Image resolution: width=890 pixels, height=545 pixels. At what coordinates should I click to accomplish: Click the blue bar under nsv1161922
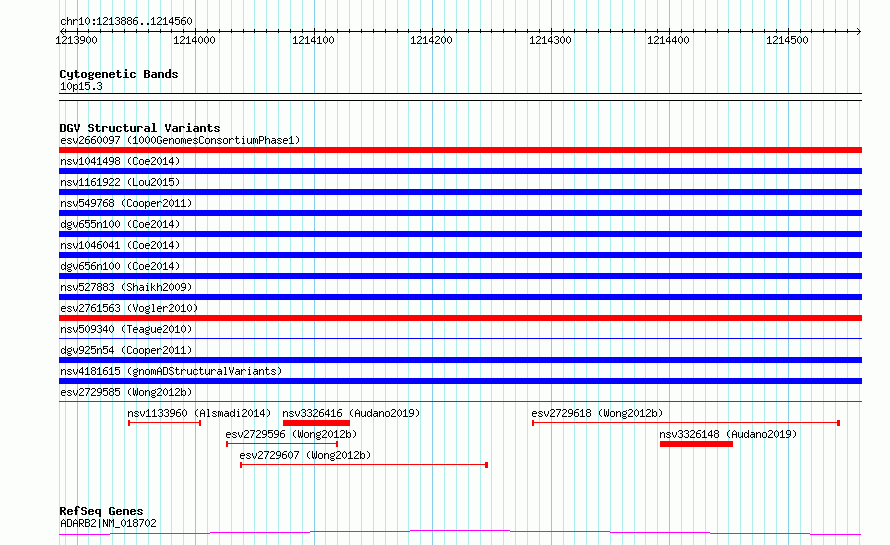click(460, 192)
